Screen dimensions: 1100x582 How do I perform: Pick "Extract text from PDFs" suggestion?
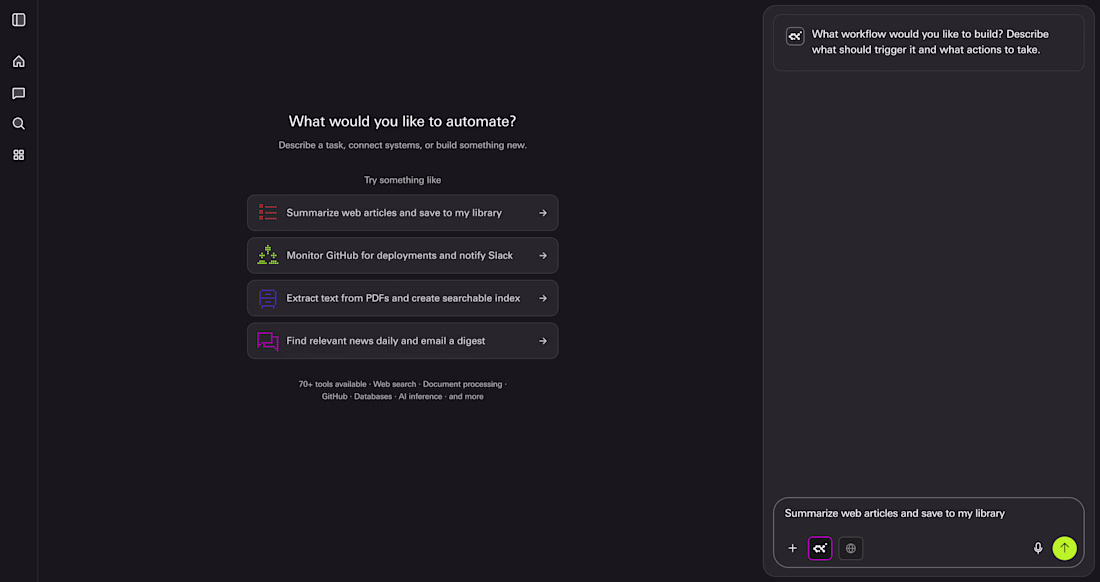[x=403, y=298]
